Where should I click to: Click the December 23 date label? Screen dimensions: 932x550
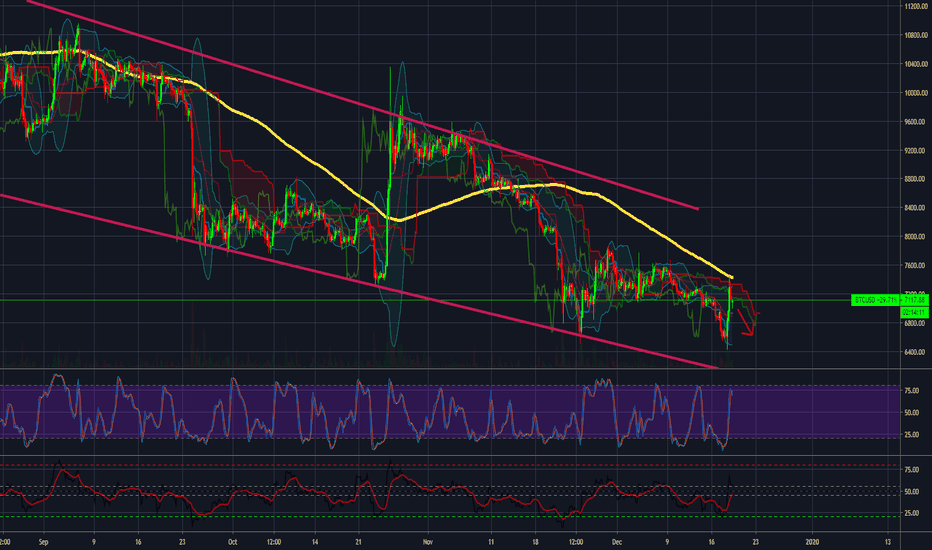click(x=755, y=542)
